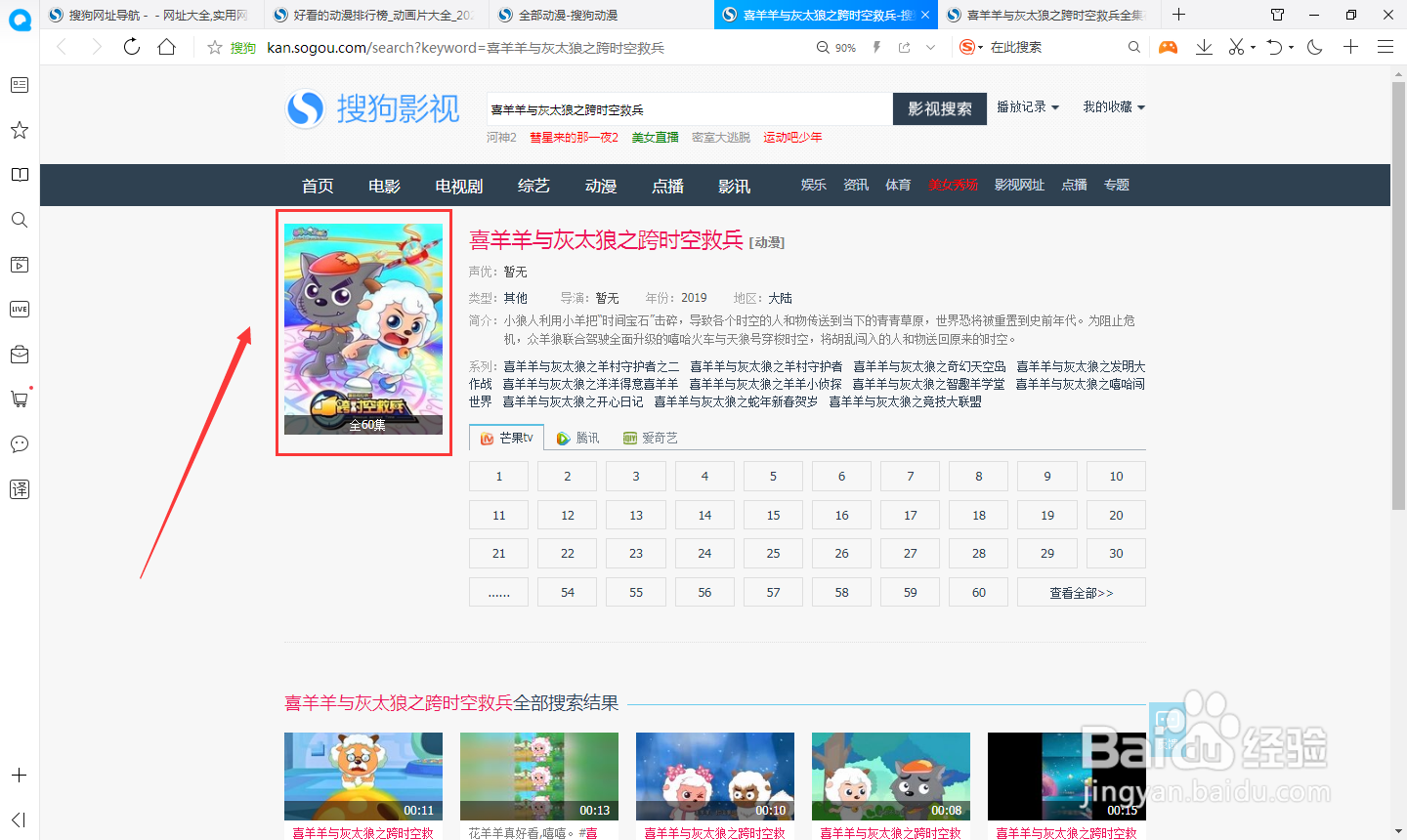Open the 00:11 video thumbnail
Image resolution: width=1407 pixels, height=840 pixels.
(x=363, y=777)
